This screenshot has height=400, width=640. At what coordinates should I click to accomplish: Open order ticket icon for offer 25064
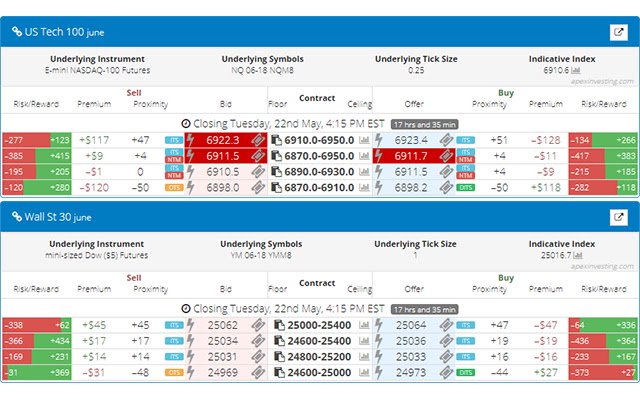[446, 325]
